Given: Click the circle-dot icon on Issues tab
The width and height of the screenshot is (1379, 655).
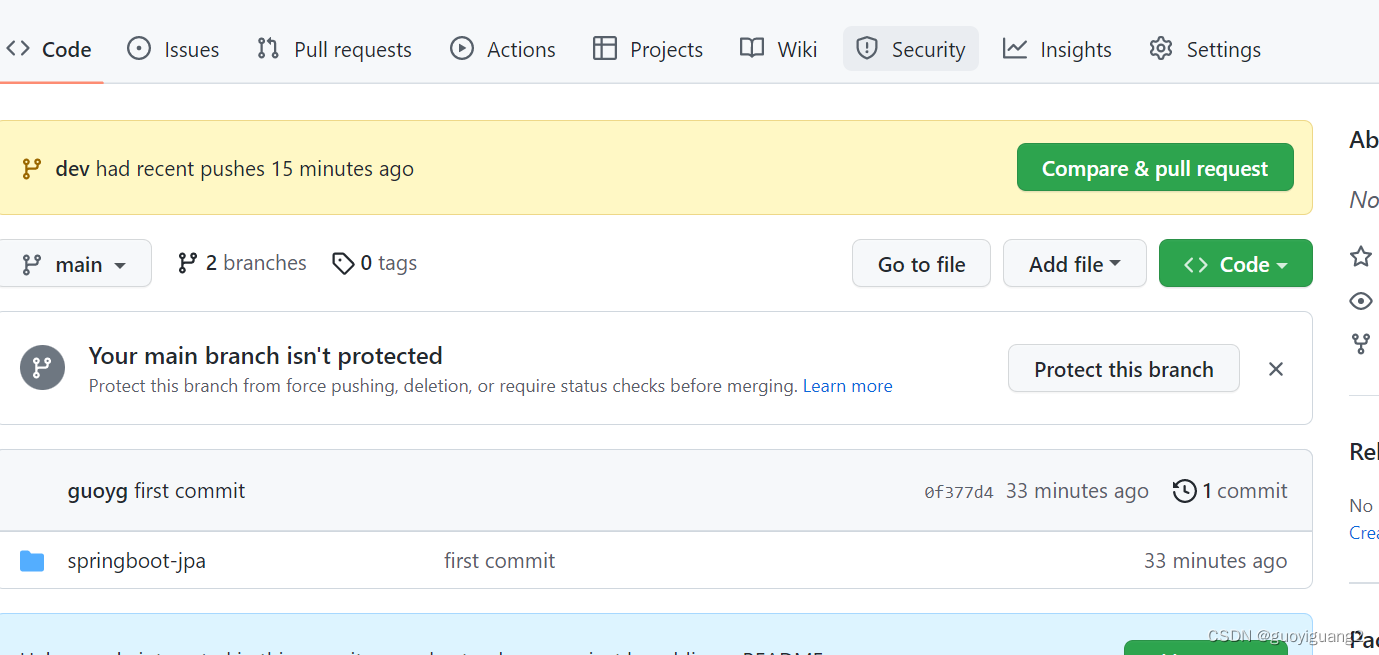Looking at the screenshot, I should 139,48.
